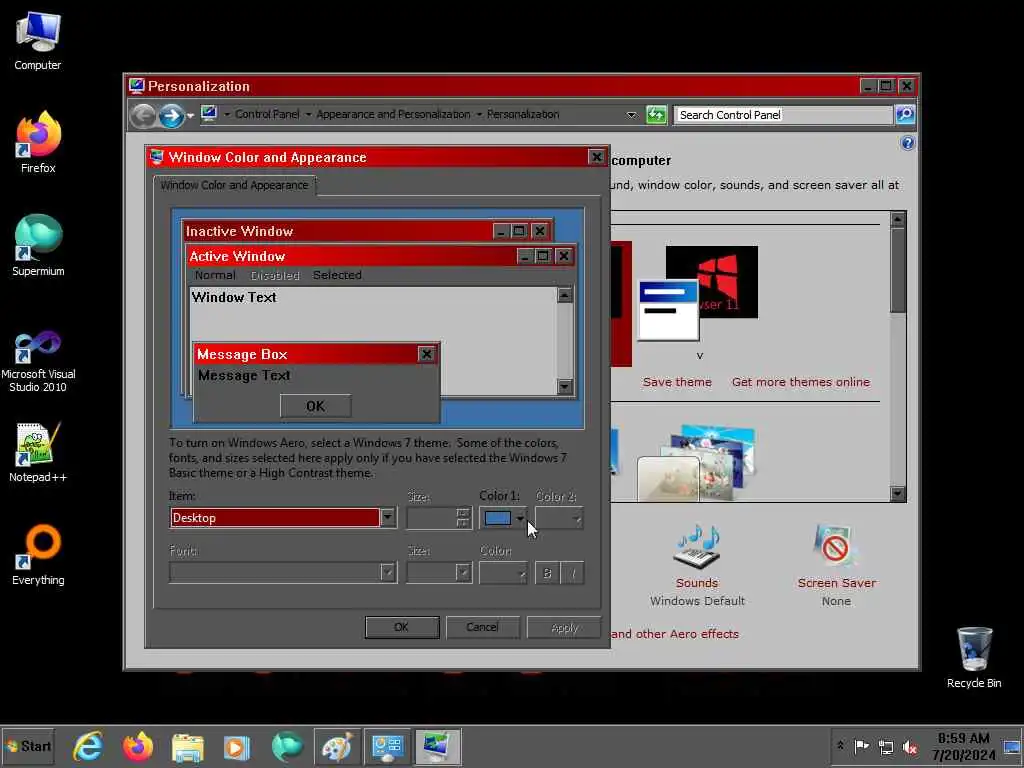This screenshot has width=1024, height=768.
Task: Open the Screen Saver setting
Action: [837, 566]
